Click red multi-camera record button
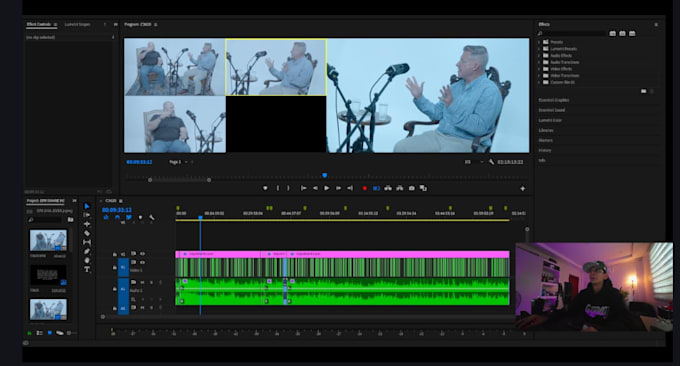Viewport: 680px width, 366px height. (365, 188)
